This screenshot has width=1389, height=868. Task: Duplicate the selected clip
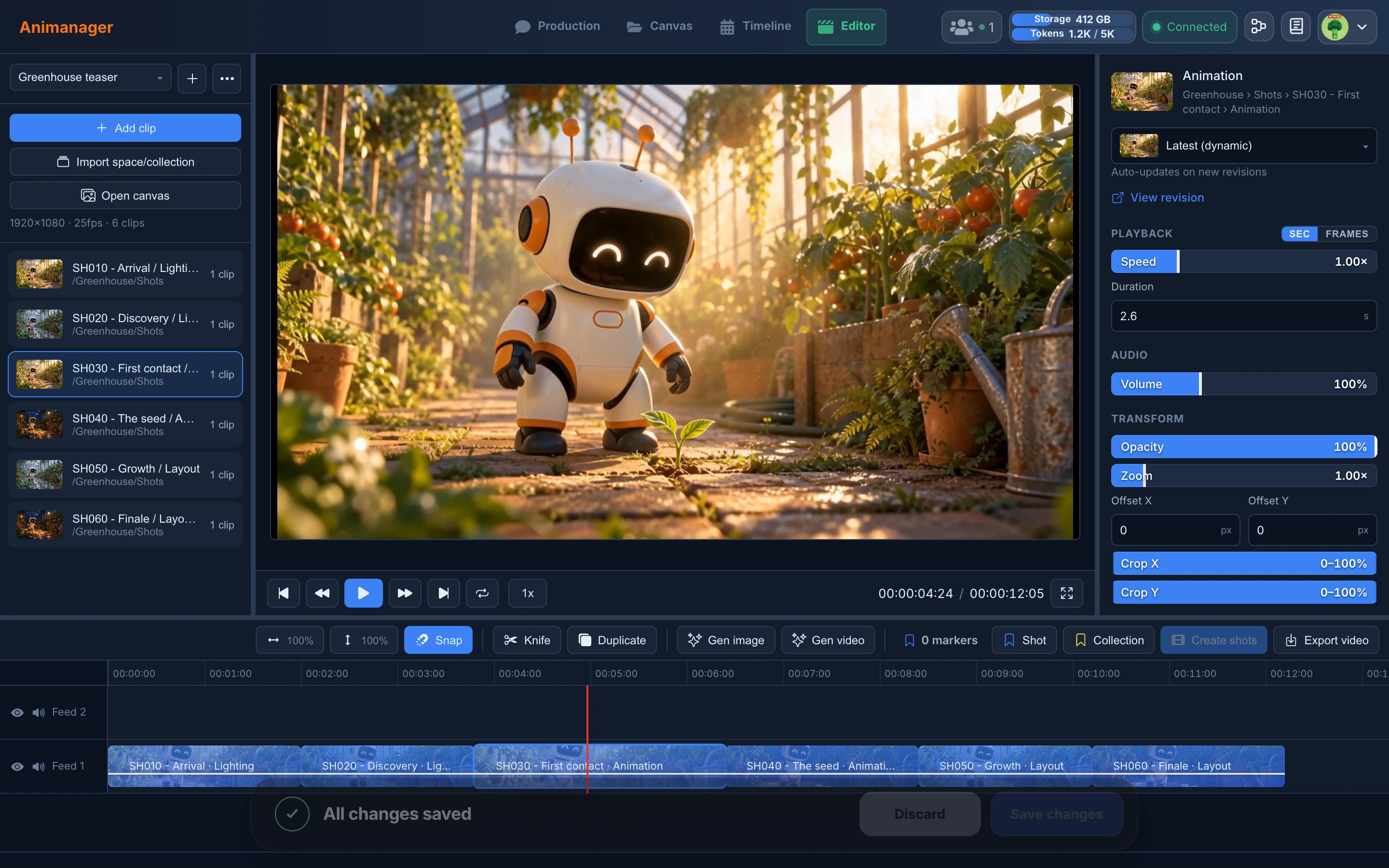pyautogui.click(x=612, y=640)
